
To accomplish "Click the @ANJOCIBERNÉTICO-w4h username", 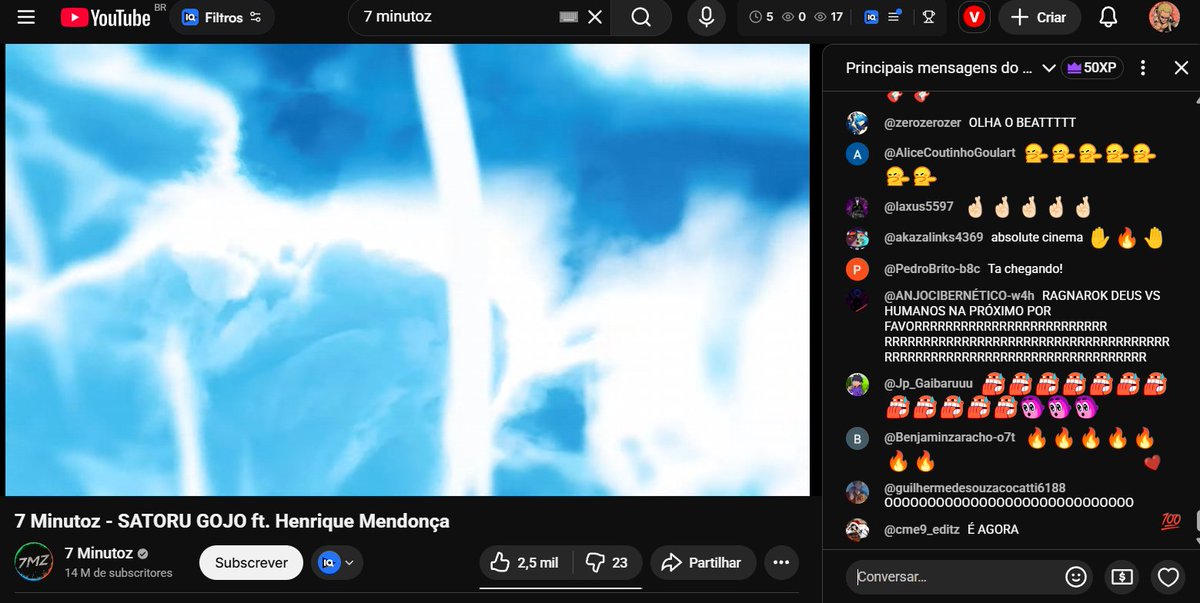I will point(959,296).
